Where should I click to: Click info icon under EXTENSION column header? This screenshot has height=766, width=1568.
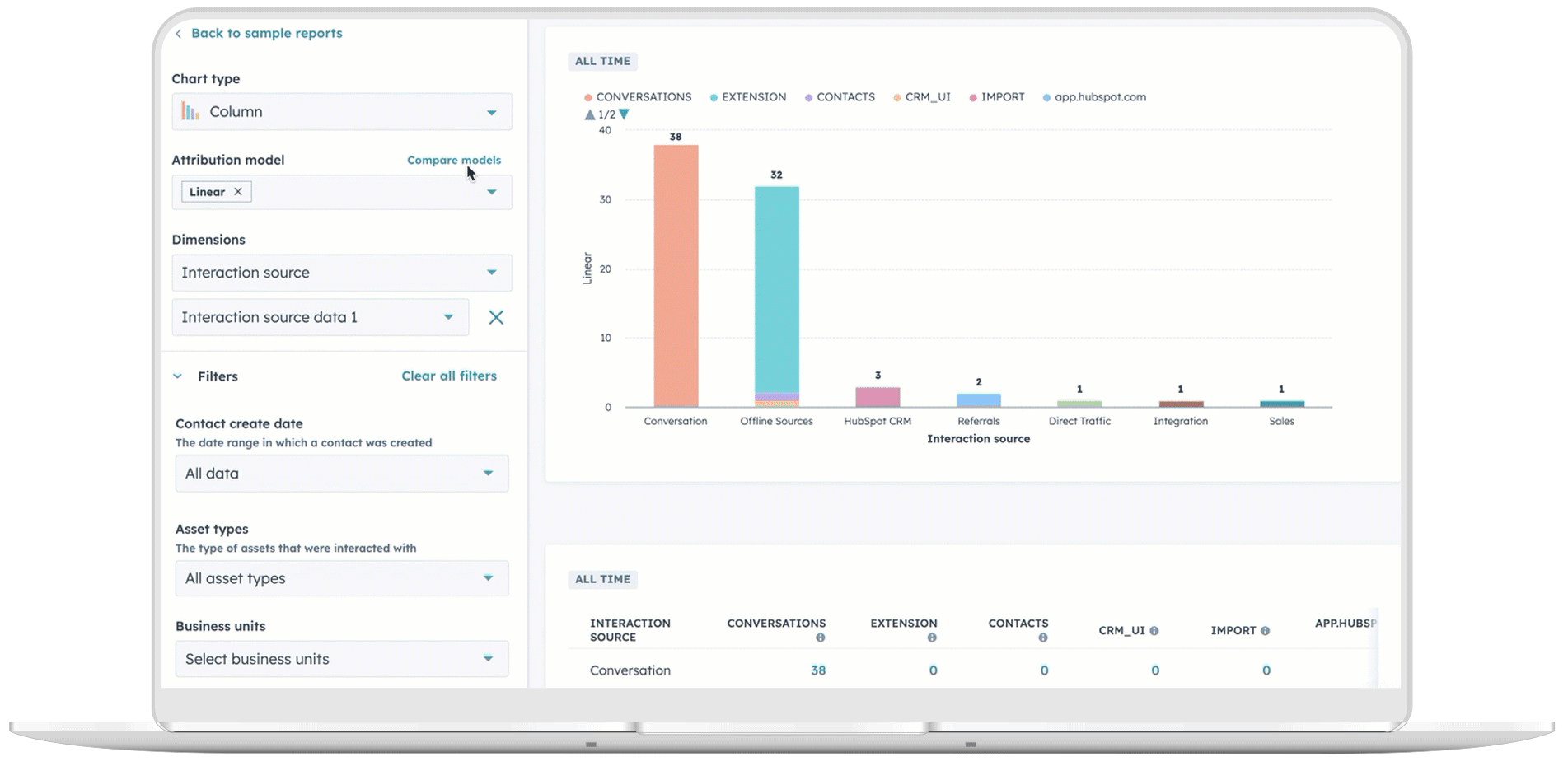click(x=932, y=638)
